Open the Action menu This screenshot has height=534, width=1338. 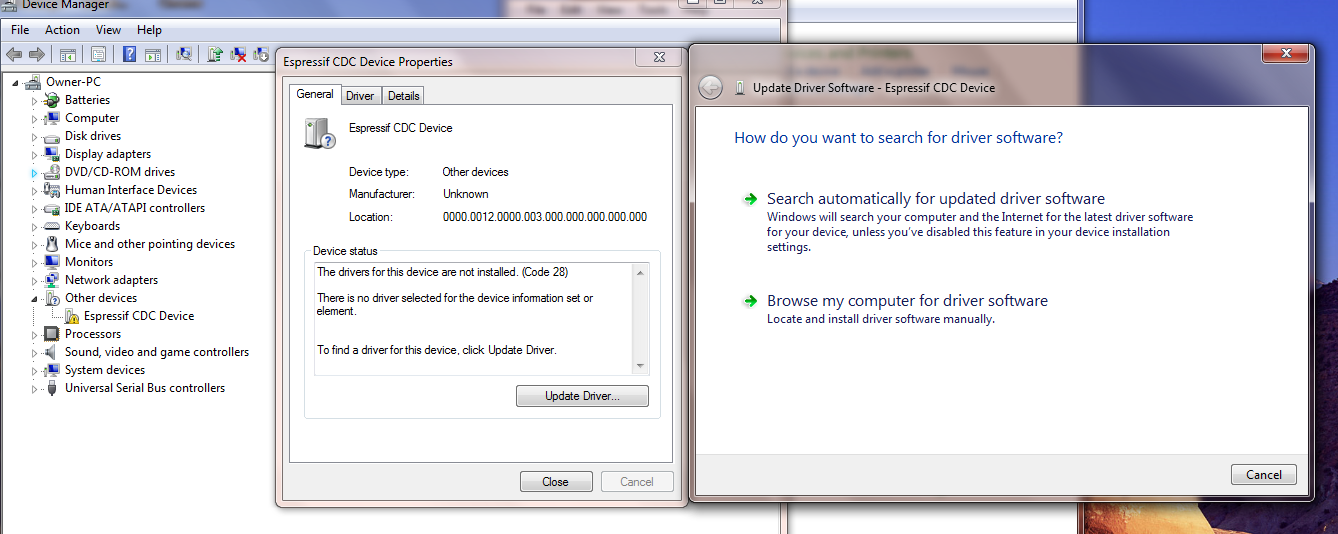62,30
